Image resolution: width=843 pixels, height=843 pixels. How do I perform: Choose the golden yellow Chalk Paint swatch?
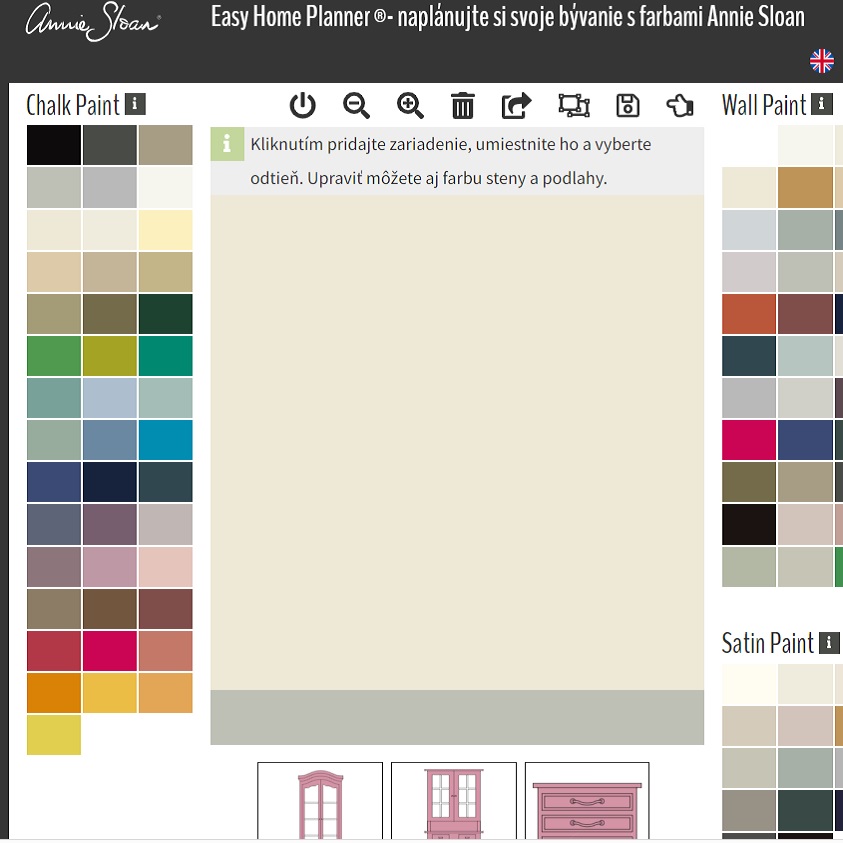[110, 693]
